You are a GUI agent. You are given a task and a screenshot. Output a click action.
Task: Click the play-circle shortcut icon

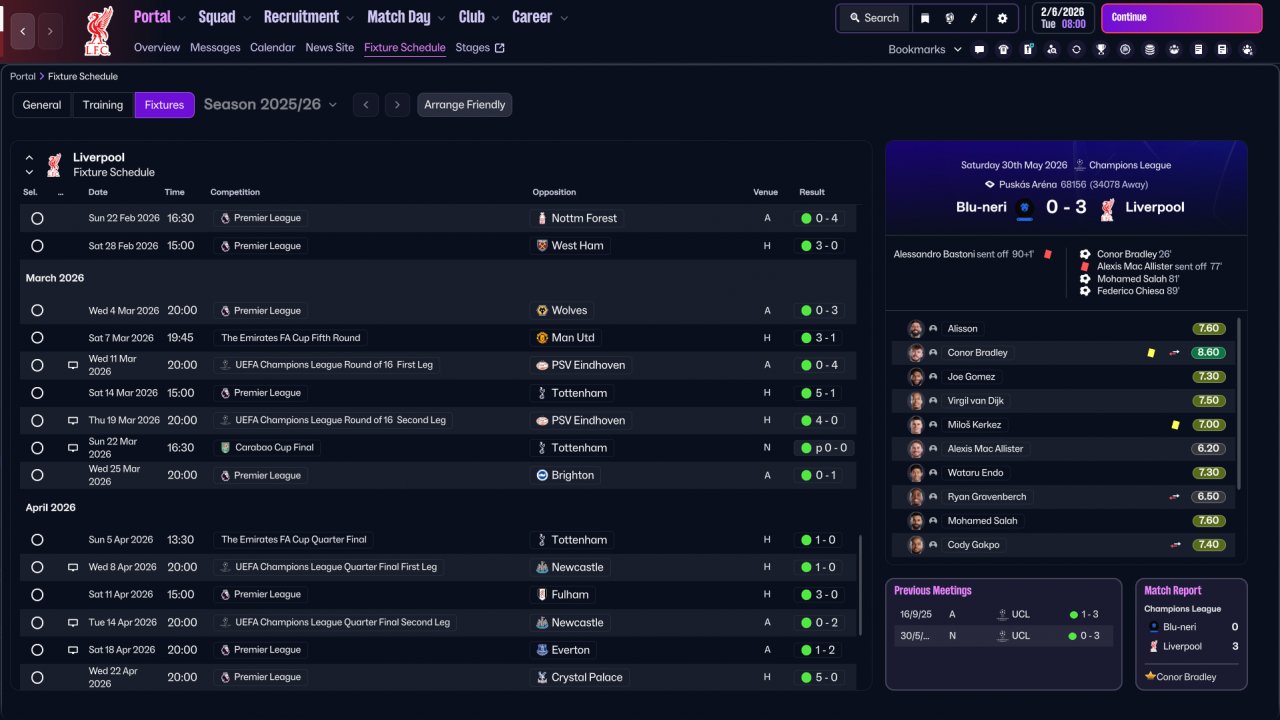1125,49
